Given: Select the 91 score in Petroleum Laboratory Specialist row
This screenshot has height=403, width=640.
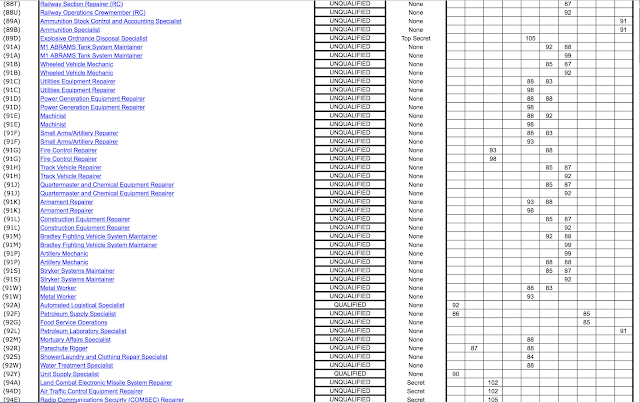Looking at the screenshot, I should click(623, 331).
